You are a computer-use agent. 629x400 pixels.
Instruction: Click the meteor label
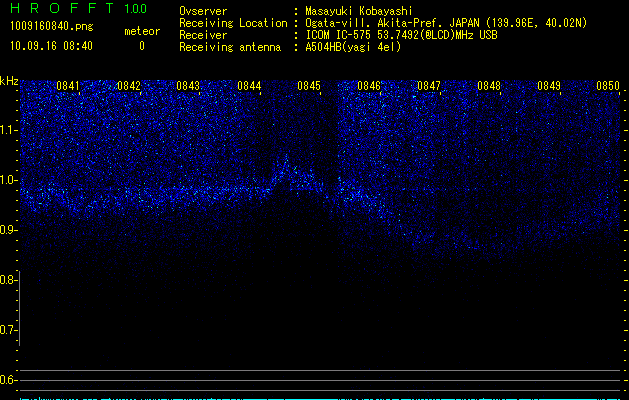point(142,31)
